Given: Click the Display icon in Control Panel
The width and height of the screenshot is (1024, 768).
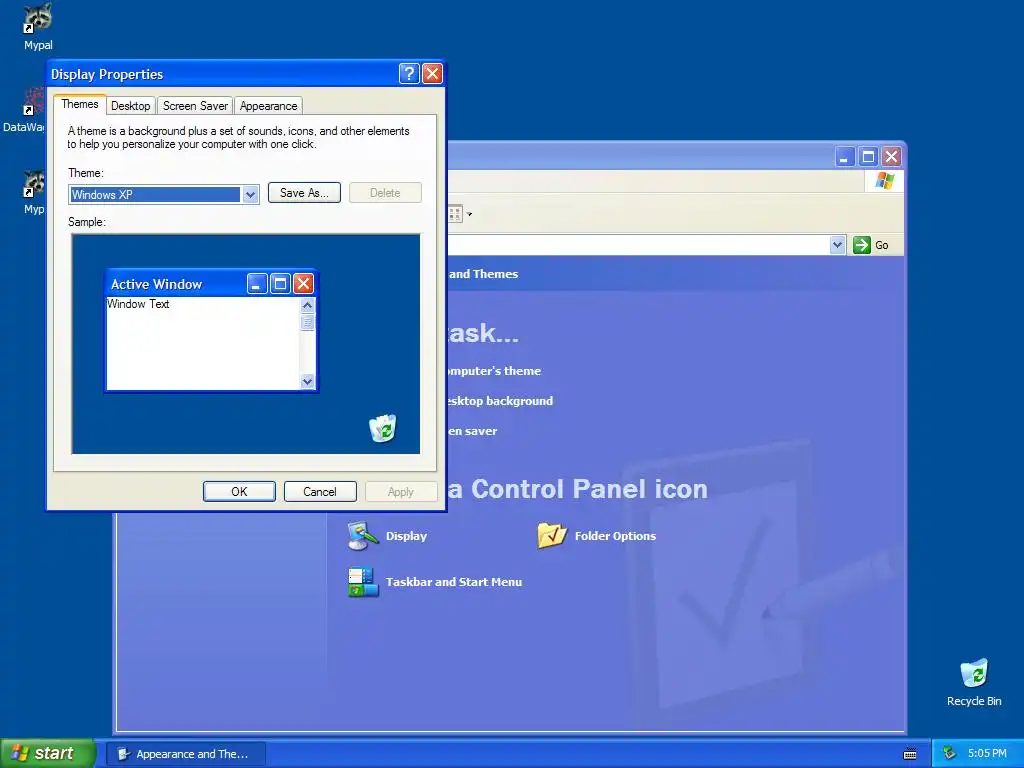Looking at the screenshot, I should [x=363, y=536].
